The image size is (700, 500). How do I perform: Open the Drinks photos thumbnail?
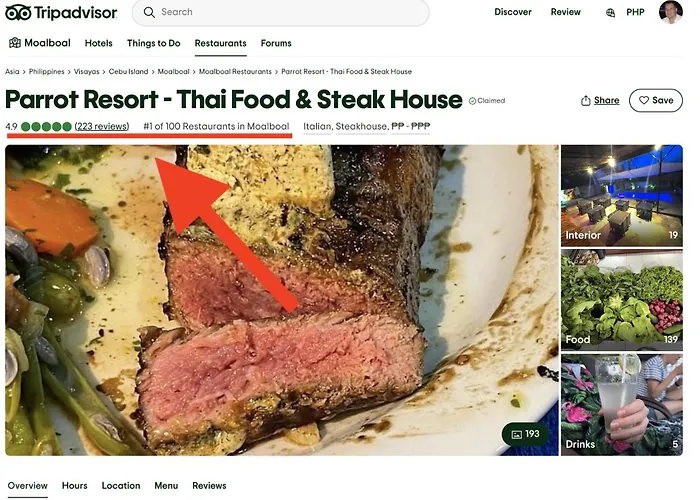click(x=621, y=404)
